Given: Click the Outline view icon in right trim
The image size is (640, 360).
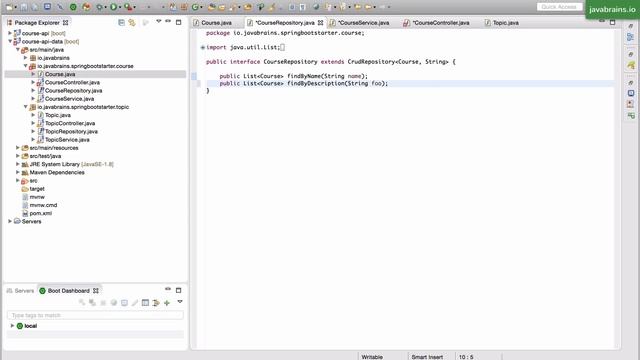Looking at the screenshot, I should tap(631, 37).
